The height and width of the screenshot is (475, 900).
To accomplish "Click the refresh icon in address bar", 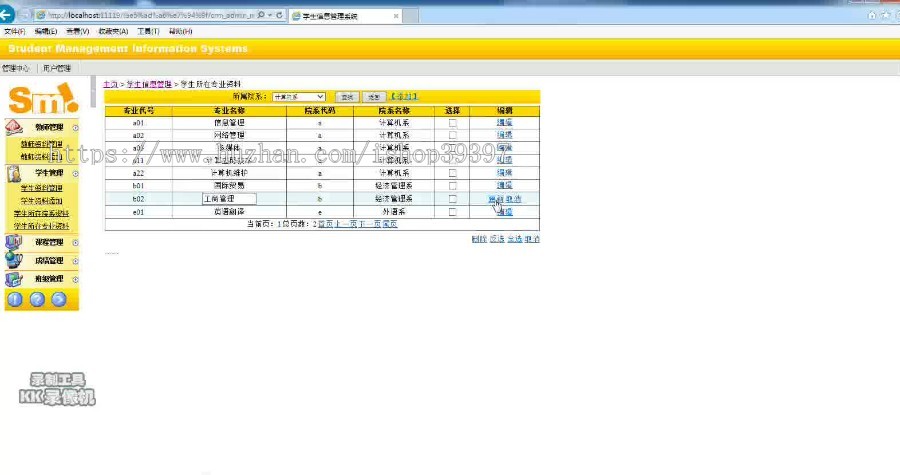I will tap(280, 15).
